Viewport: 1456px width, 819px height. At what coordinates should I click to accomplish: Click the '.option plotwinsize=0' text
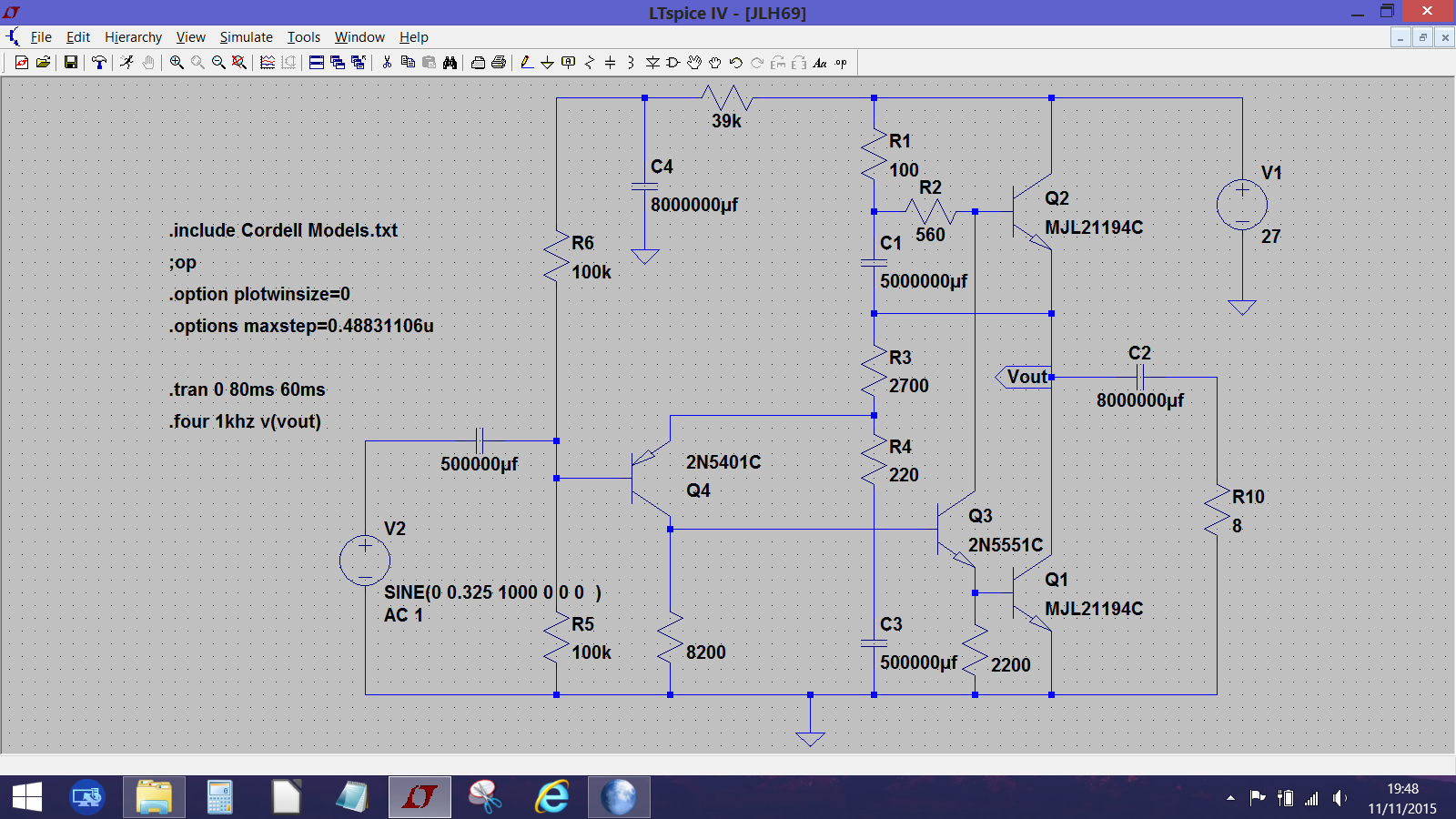click(259, 294)
